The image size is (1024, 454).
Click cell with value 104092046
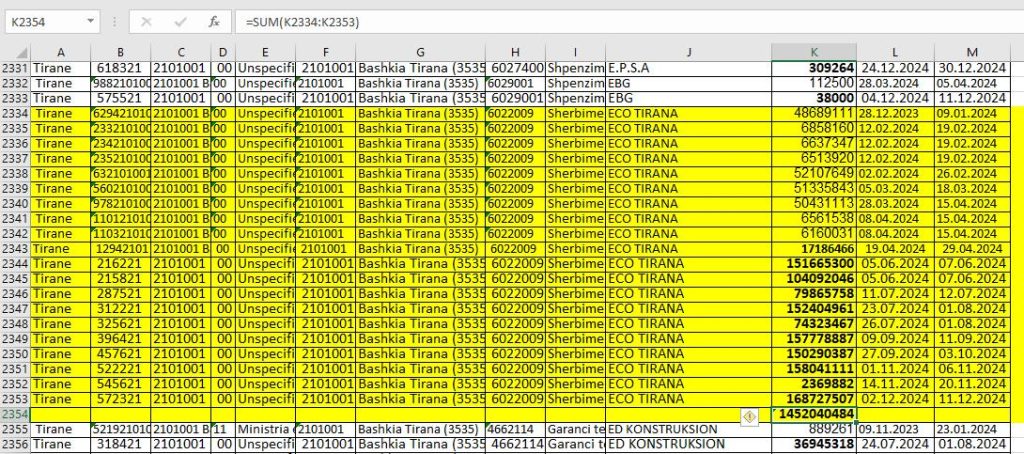(814, 279)
